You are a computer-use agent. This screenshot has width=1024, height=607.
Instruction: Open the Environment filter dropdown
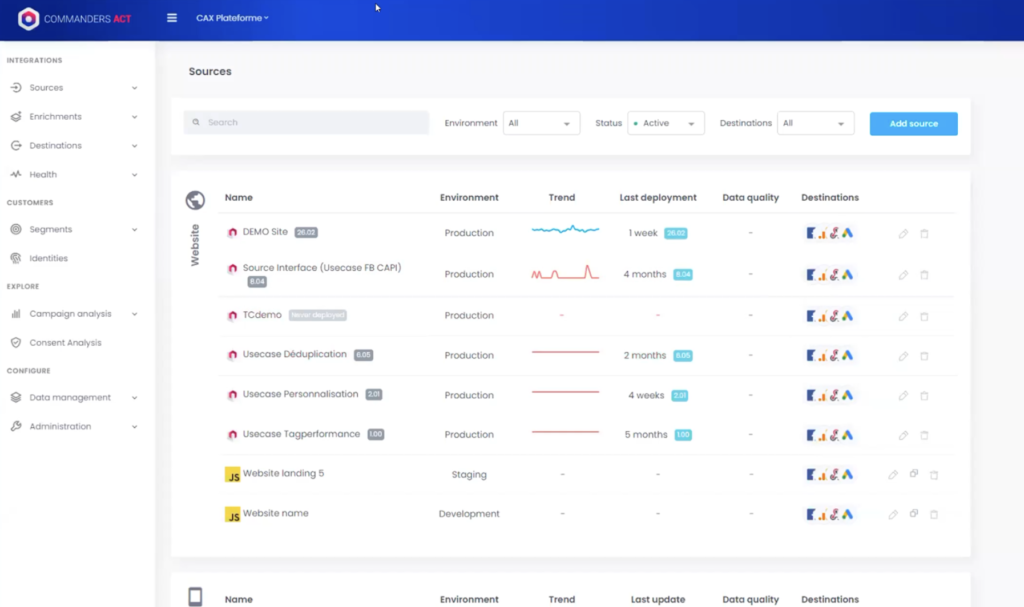click(x=540, y=124)
